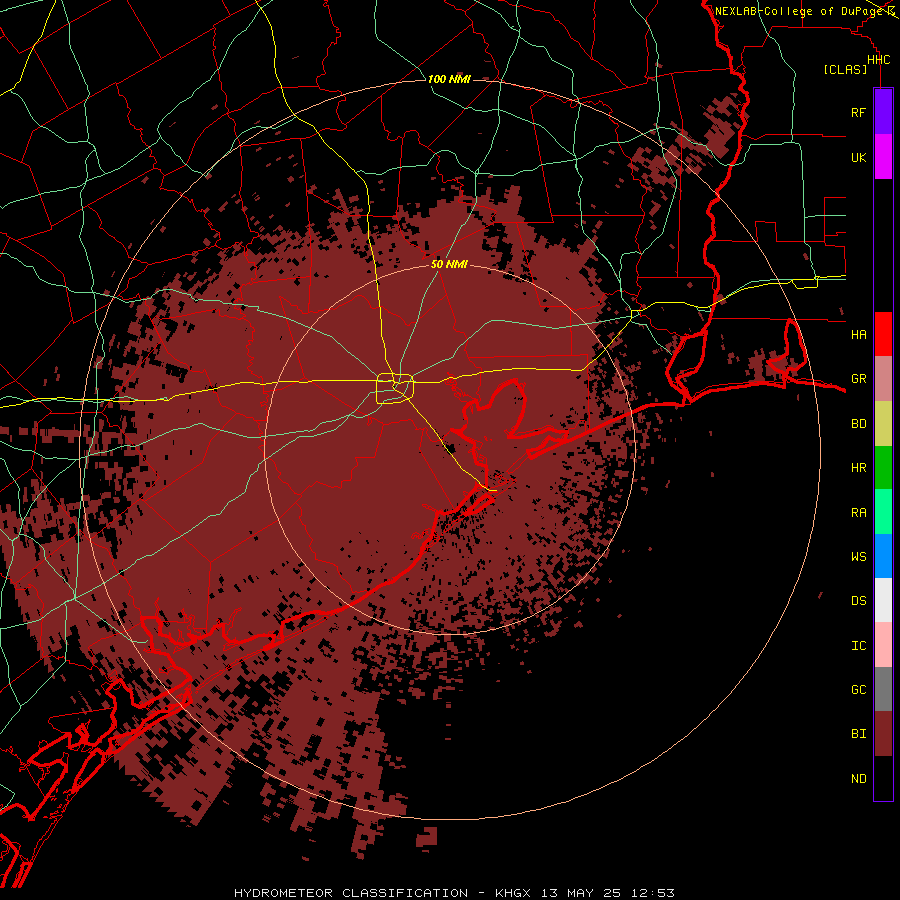
Task: Click the RA light green swatch
Action: point(883,512)
